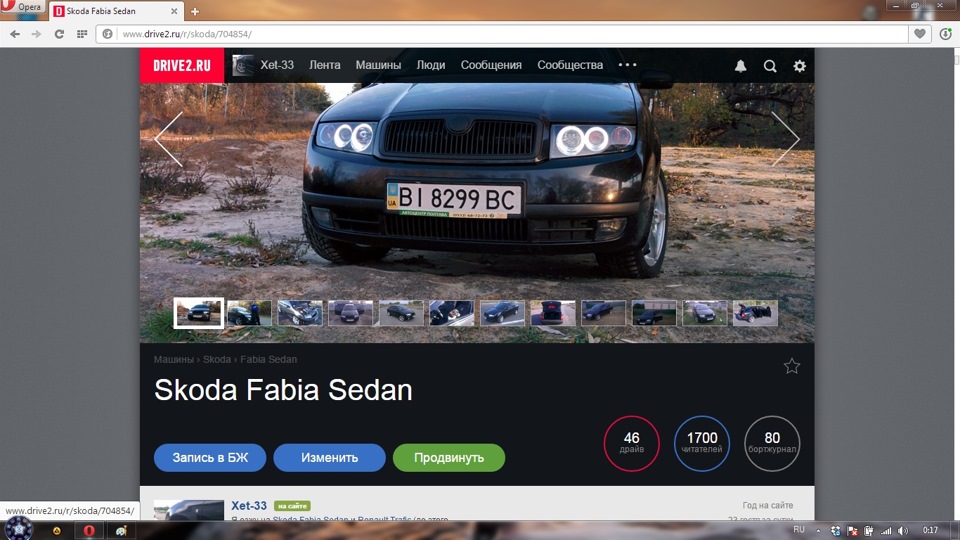Open the network signal tray icon
The image size is (960, 540).
tap(886, 531)
